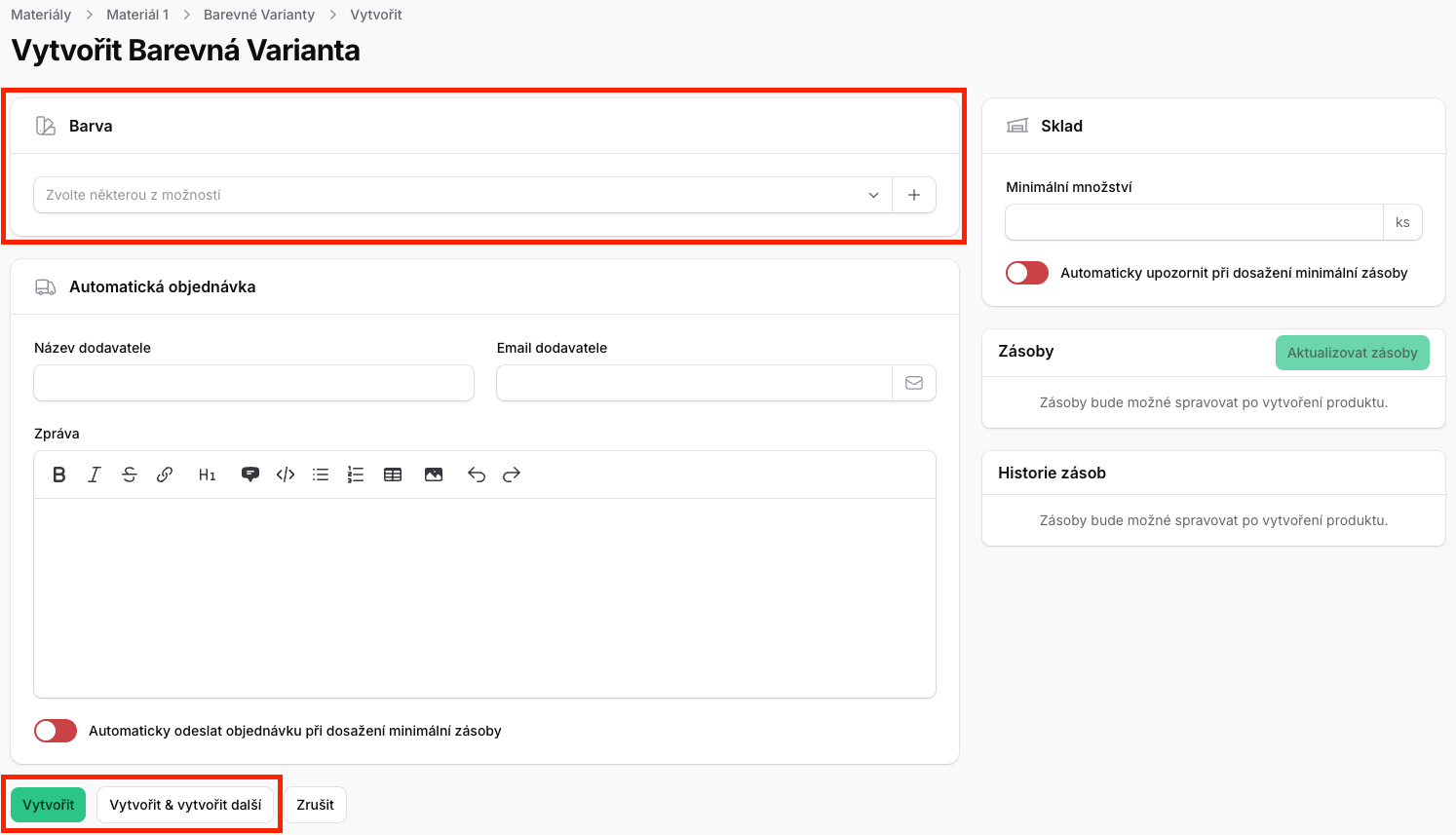Screen dimensions: 1456x835
Task: Apply H1 heading style
Action: coord(207,474)
